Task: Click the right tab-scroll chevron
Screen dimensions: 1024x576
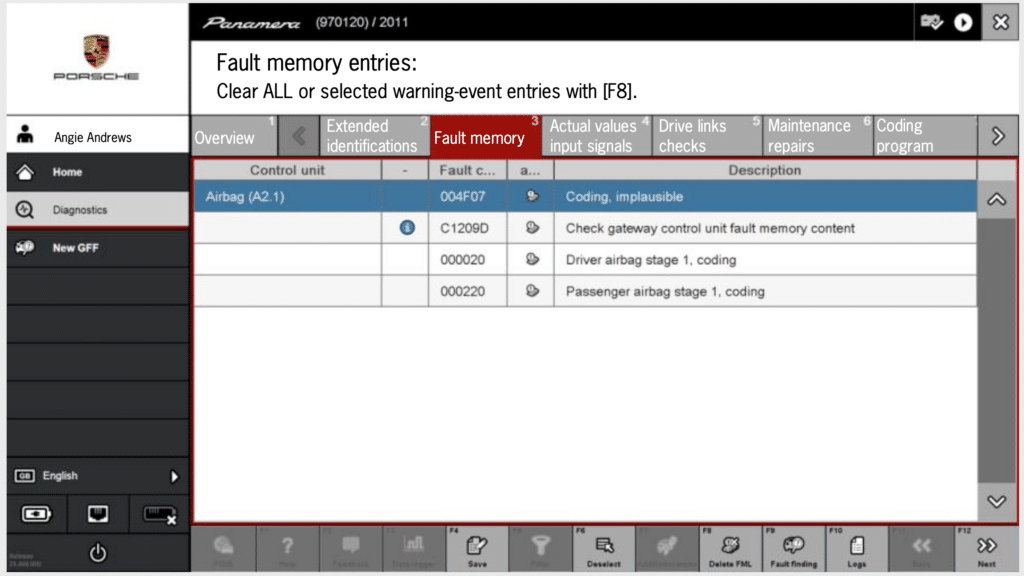Action: pyautogui.click(x=997, y=136)
